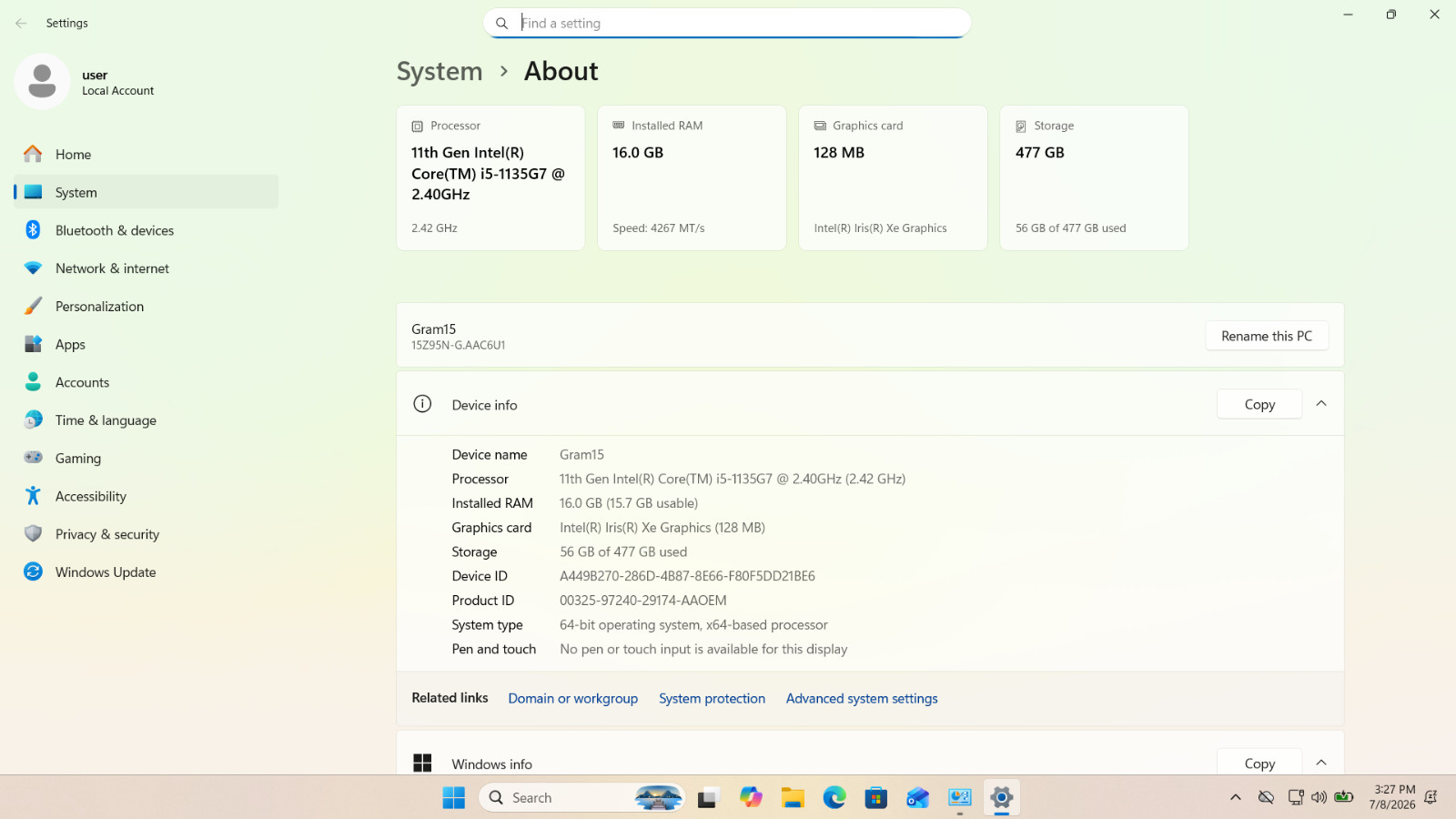This screenshot has height=819, width=1456.
Task: Go back to System breadcrumb
Action: (x=440, y=71)
